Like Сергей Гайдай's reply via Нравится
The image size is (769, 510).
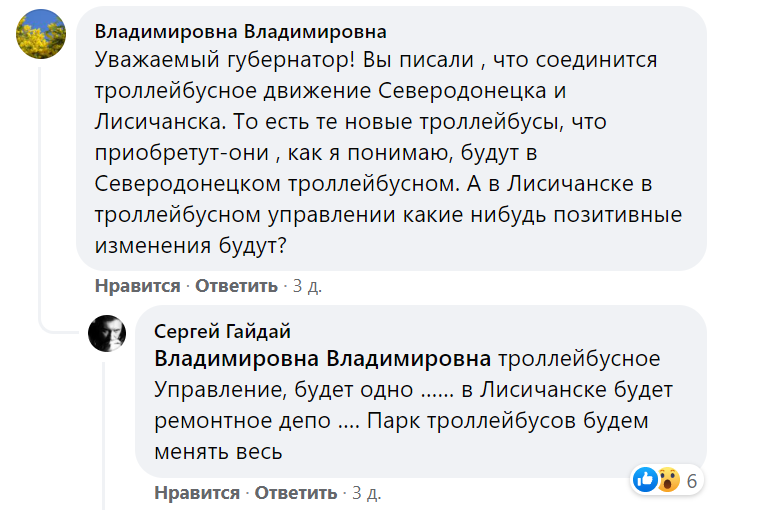pos(197,493)
